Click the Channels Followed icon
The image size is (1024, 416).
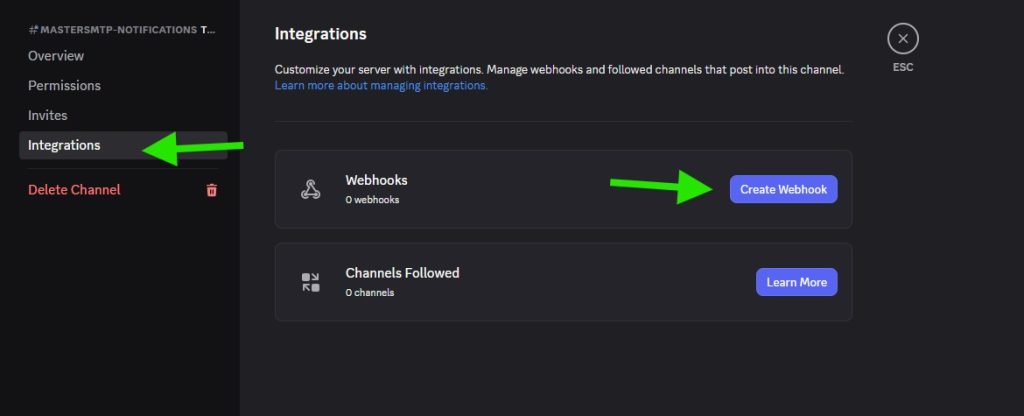(311, 282)
